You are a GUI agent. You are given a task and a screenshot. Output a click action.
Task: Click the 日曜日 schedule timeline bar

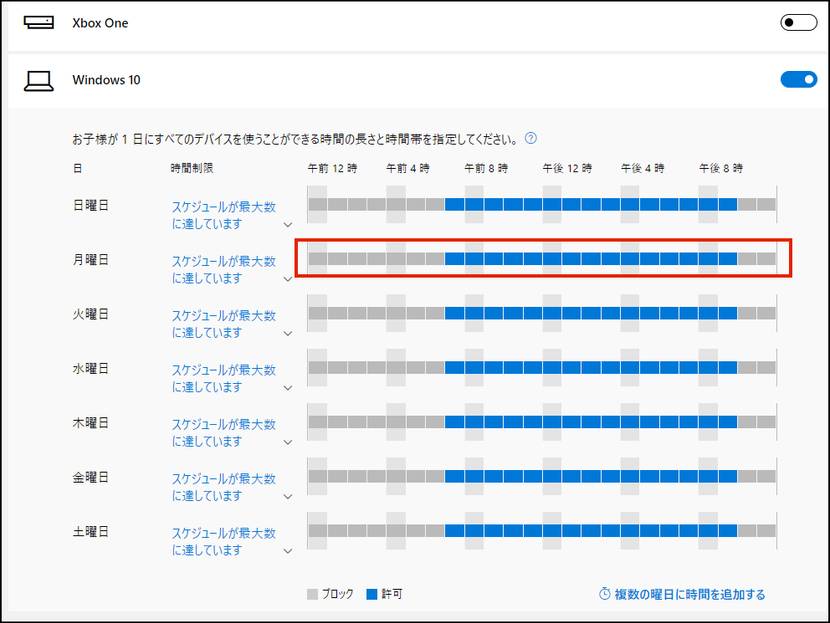pos(542,204)
